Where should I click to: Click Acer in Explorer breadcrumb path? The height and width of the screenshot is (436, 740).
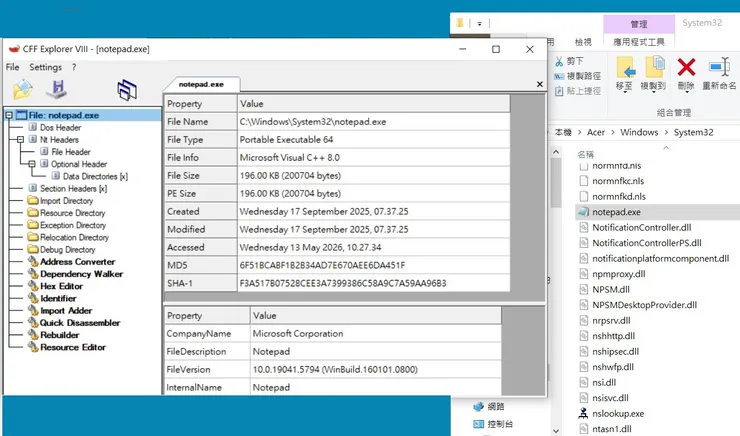point(596,133)
